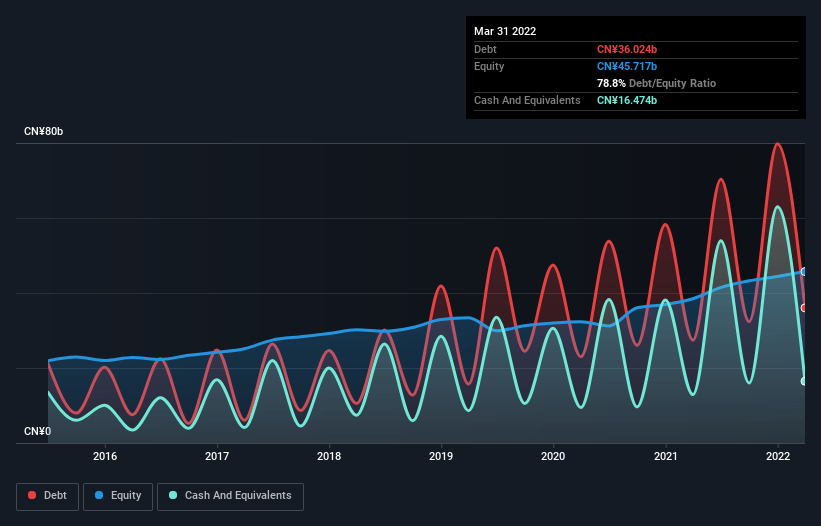Click the 2019 x-axis label

click(441, 456)
